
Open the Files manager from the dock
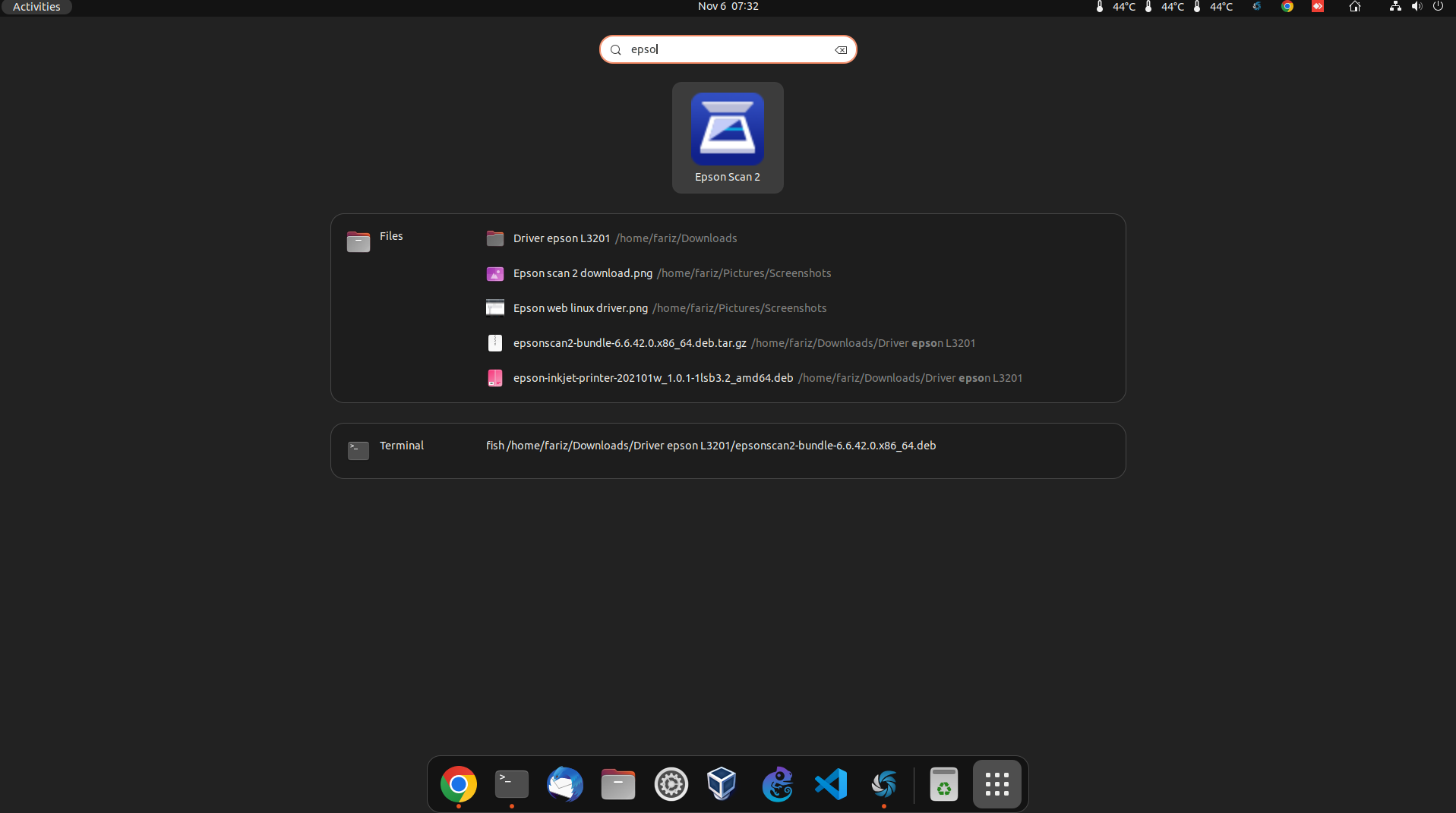pos(617,783)
